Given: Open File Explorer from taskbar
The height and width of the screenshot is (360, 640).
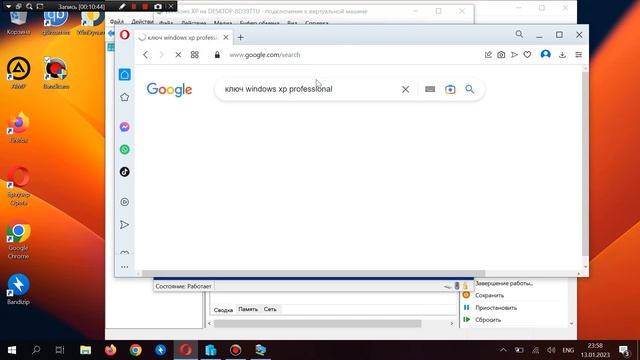Looking at the screenshot, I should (85, 350).
